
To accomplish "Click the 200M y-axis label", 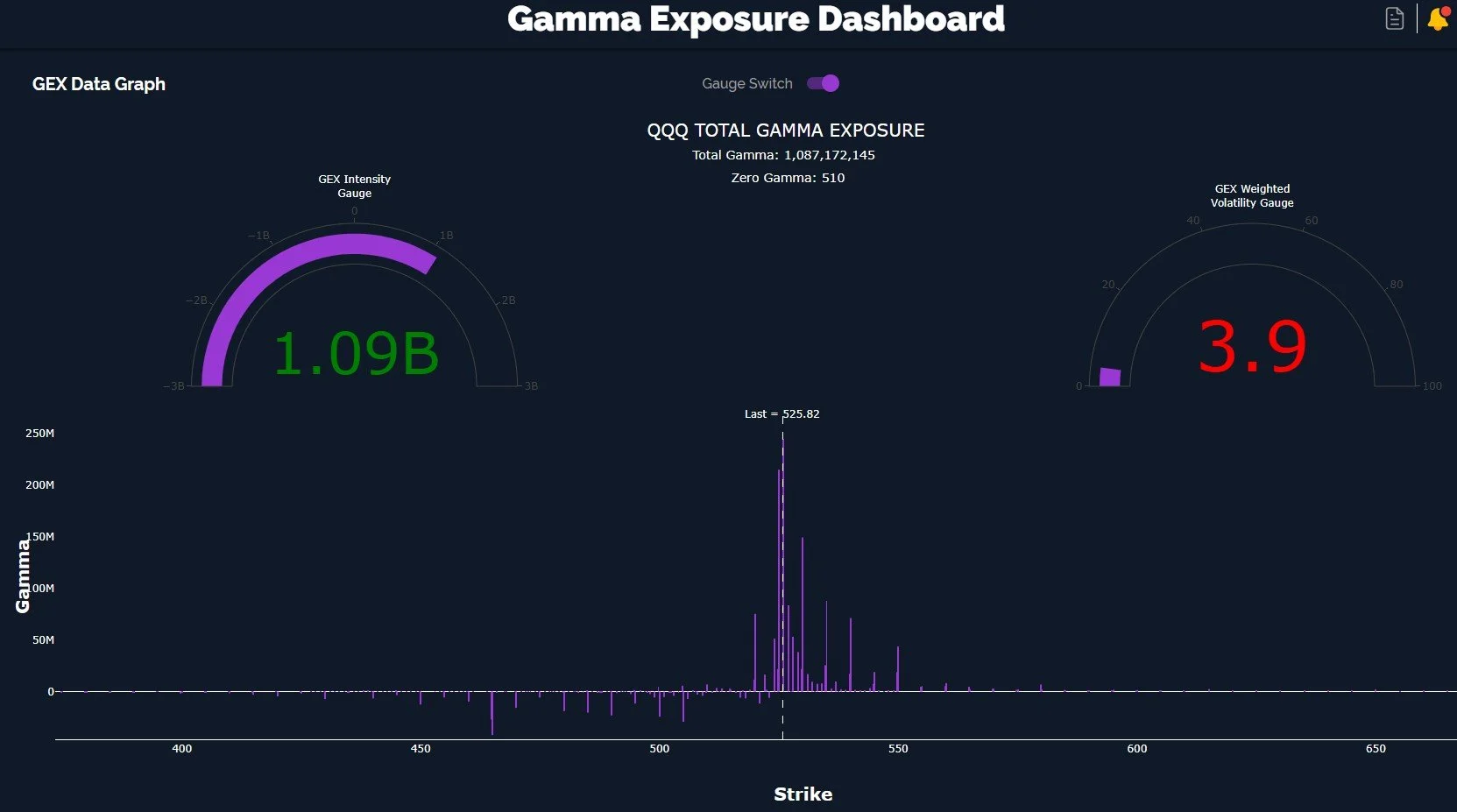I will click(x=40, y=485).
